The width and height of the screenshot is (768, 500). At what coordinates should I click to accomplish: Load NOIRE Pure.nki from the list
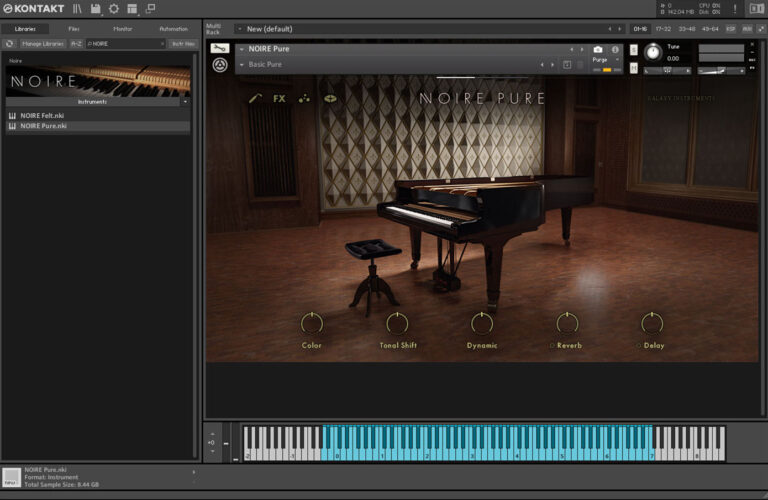[98, 126]
